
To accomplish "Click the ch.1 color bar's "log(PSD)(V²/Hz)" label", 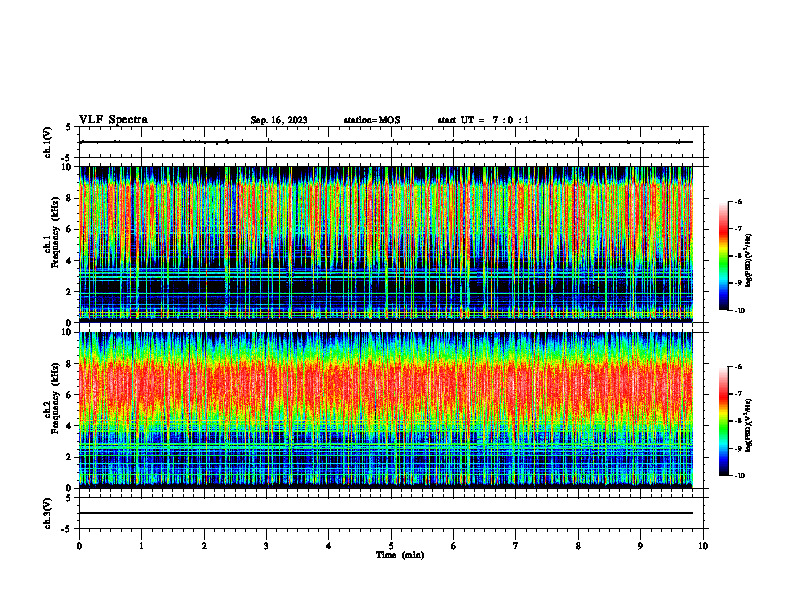I will (x=749, y=260).
